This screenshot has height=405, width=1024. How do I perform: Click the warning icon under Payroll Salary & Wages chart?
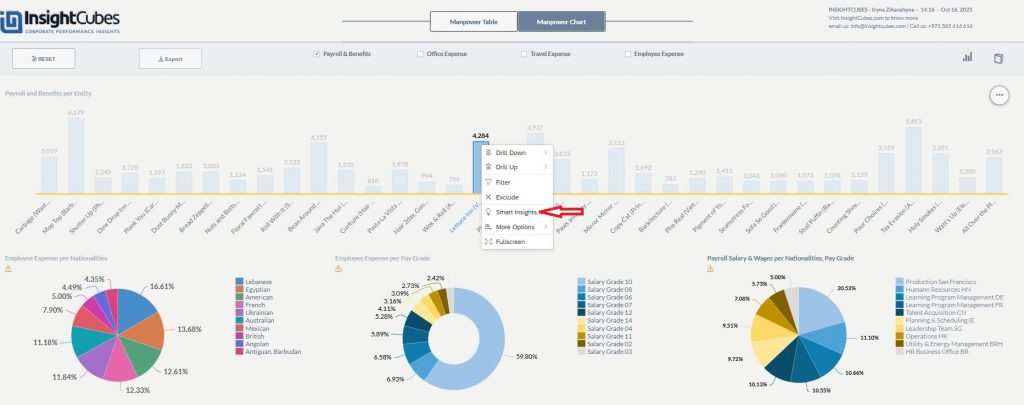coord(710,268)
